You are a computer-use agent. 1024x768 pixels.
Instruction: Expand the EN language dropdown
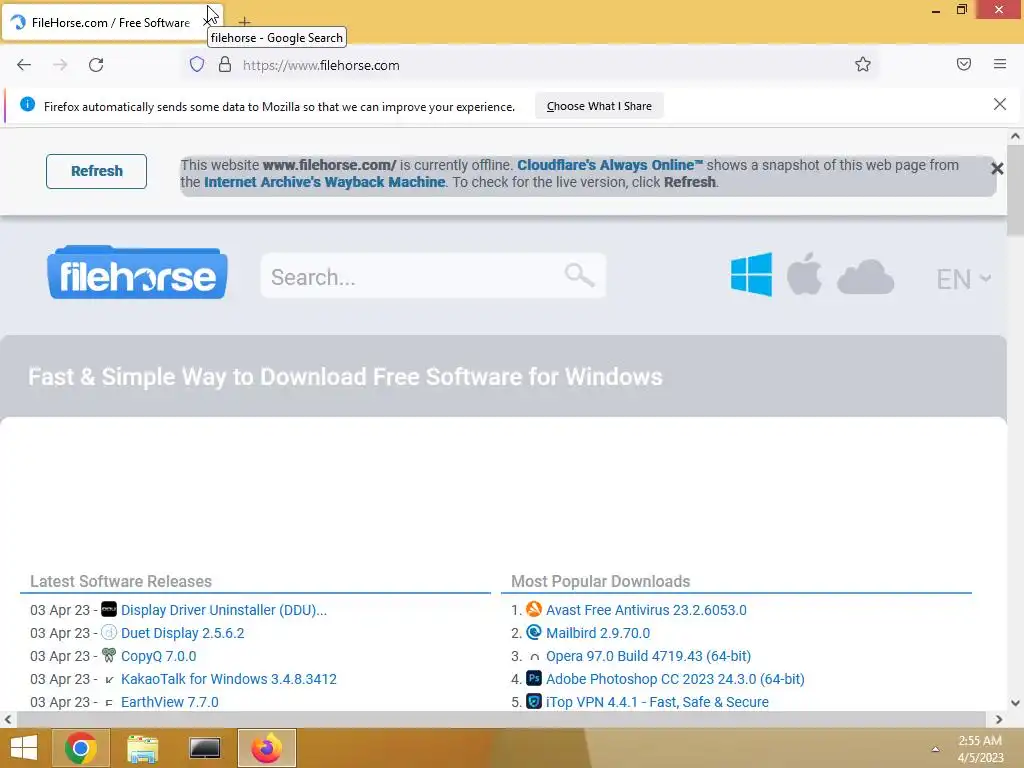(x=964, y=279)
